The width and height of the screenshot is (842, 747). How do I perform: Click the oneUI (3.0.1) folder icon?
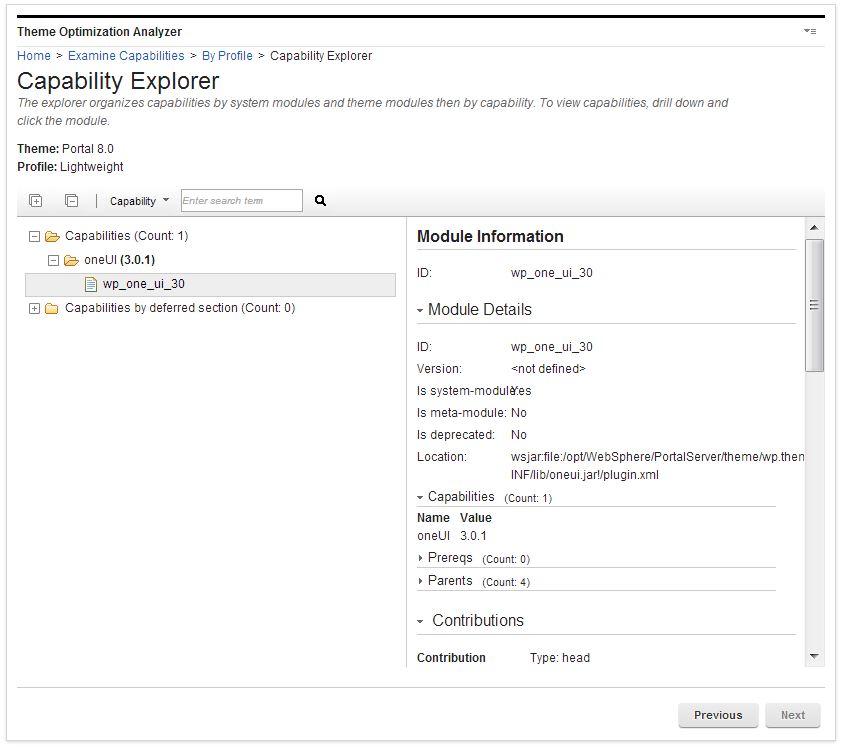[x=69, y=259]
